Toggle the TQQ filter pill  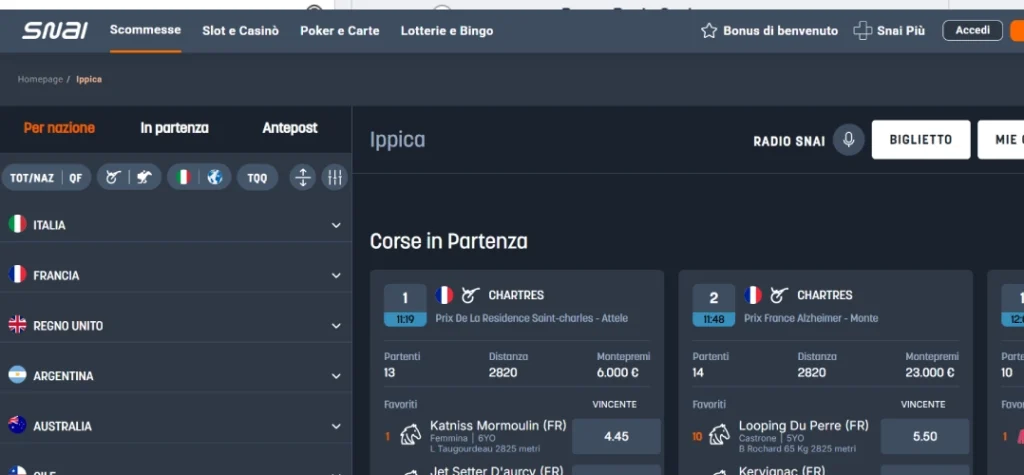tap(257, 178)
